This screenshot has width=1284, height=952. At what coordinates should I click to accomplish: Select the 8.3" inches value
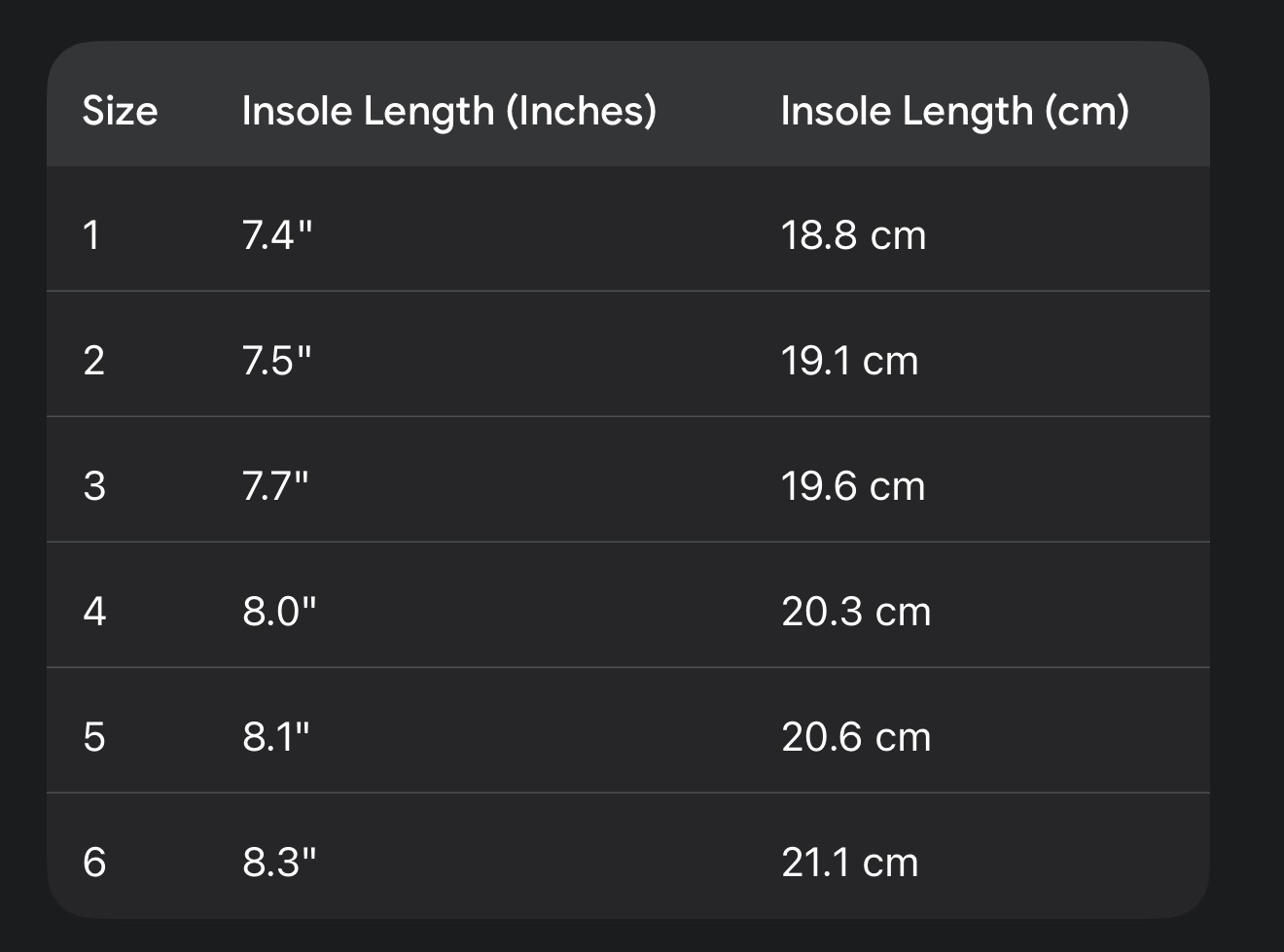(279, 863)
